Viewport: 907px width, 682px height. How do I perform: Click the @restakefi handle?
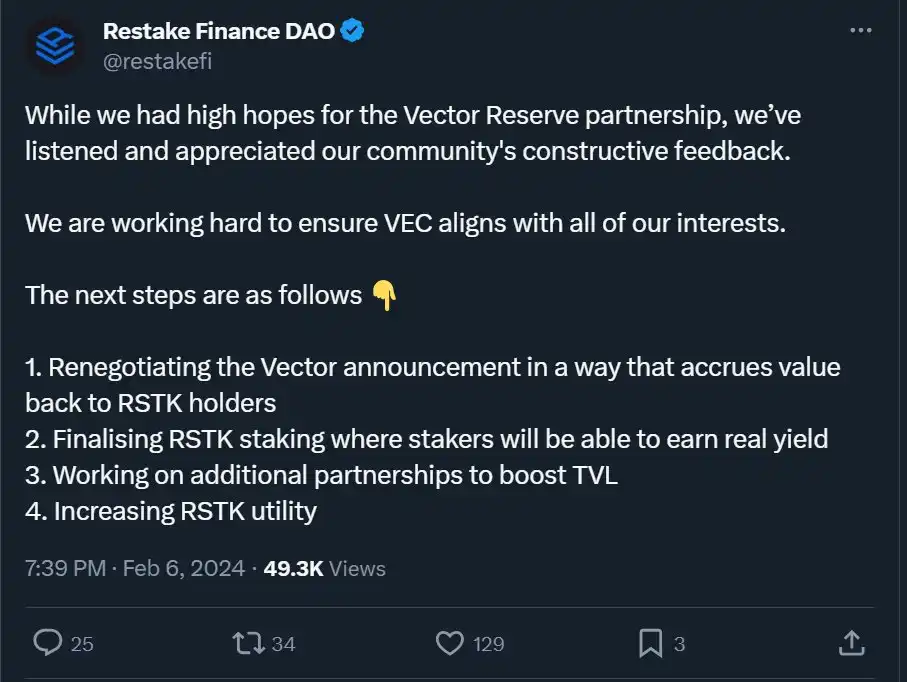tap(157, 61)
